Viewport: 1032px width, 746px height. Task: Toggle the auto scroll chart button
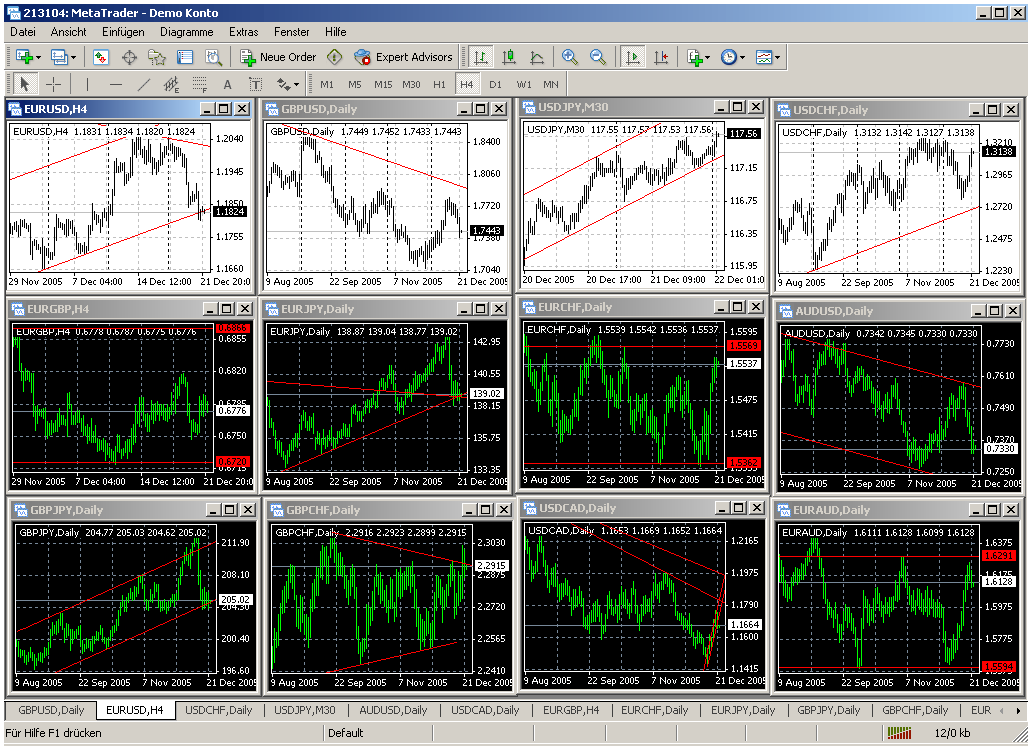coord(632,57)
